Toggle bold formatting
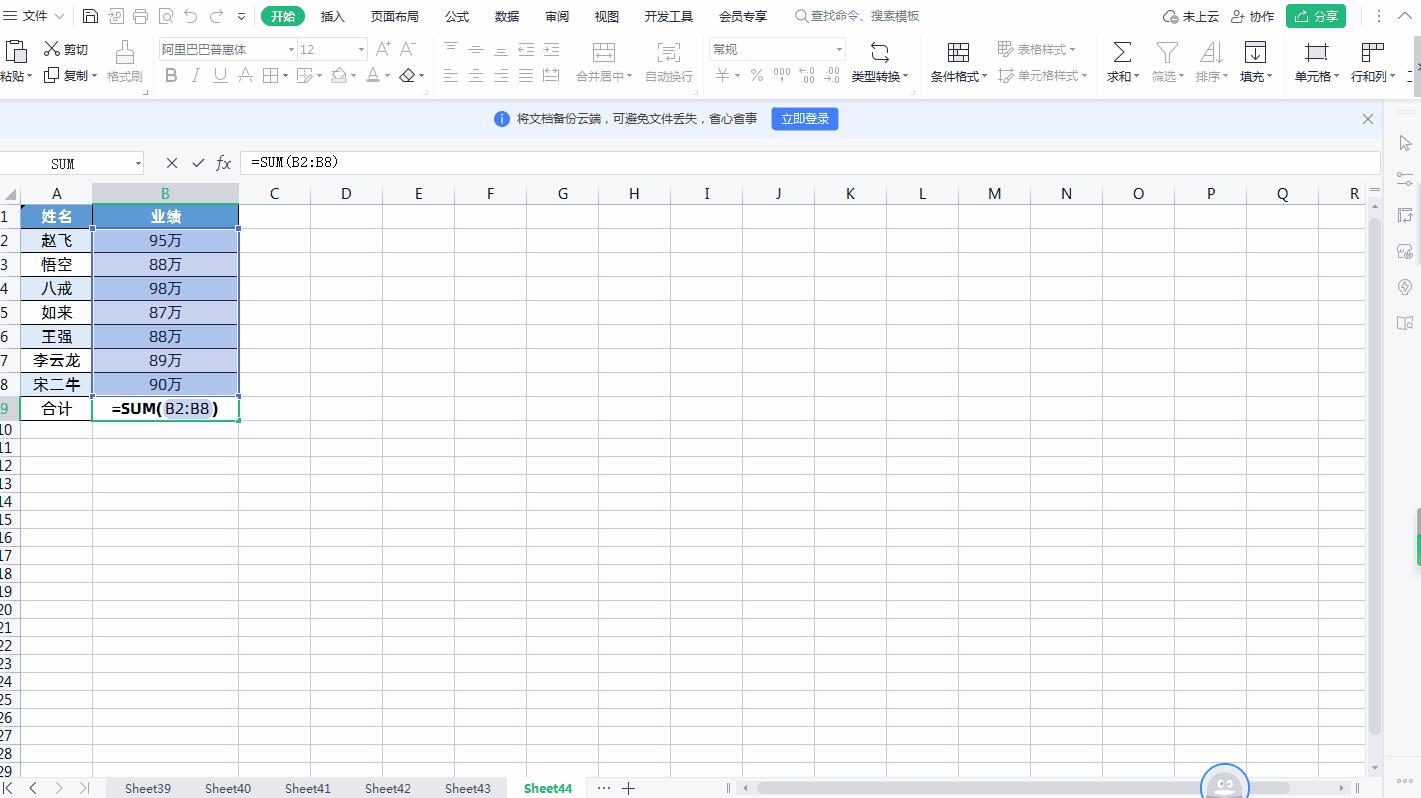 [171, 76]
